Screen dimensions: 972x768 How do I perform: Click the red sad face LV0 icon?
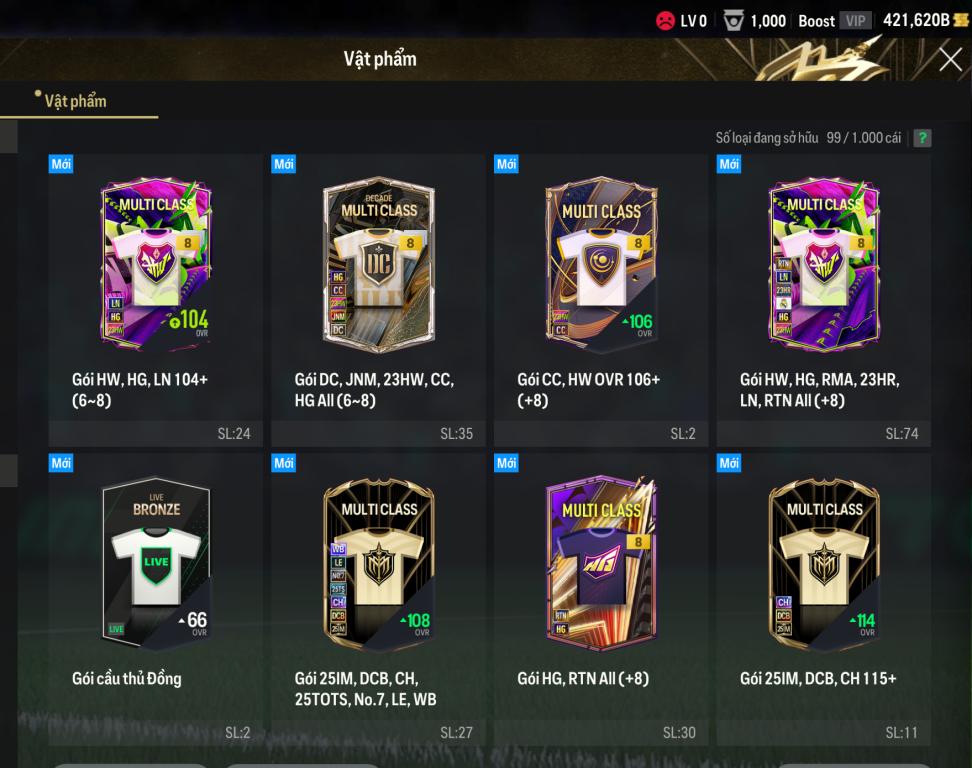click(x=665, y=21)
